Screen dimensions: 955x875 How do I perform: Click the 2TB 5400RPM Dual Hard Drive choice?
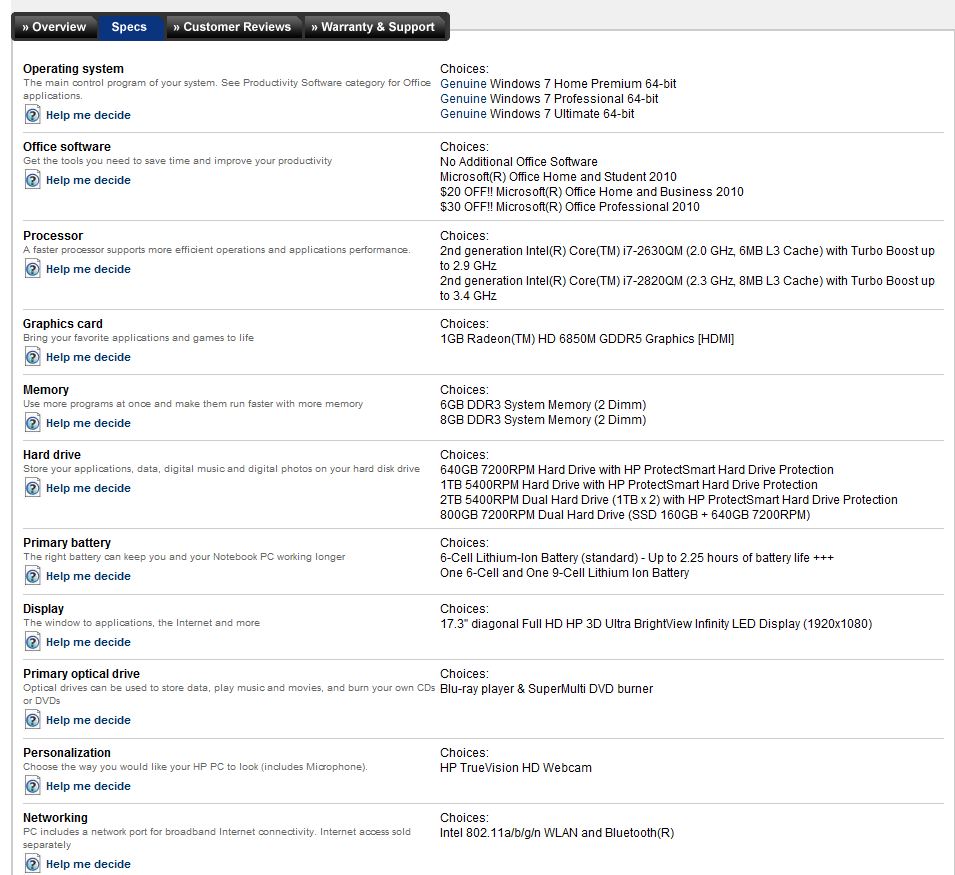(x=669, y=500)
